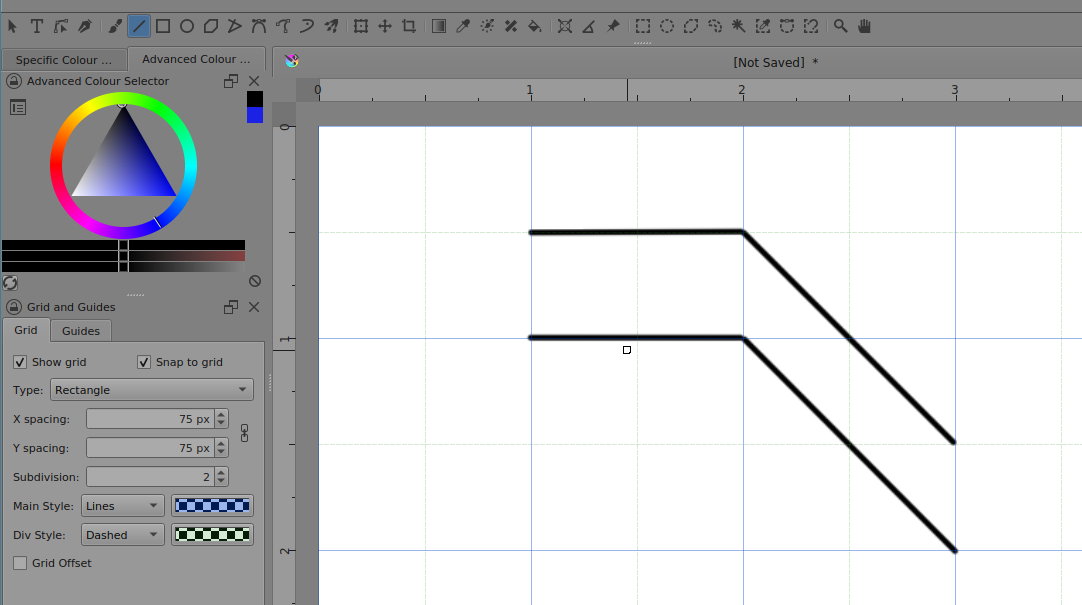Open the Grid tab
The image size is (1082, 605).
[26, 330]
